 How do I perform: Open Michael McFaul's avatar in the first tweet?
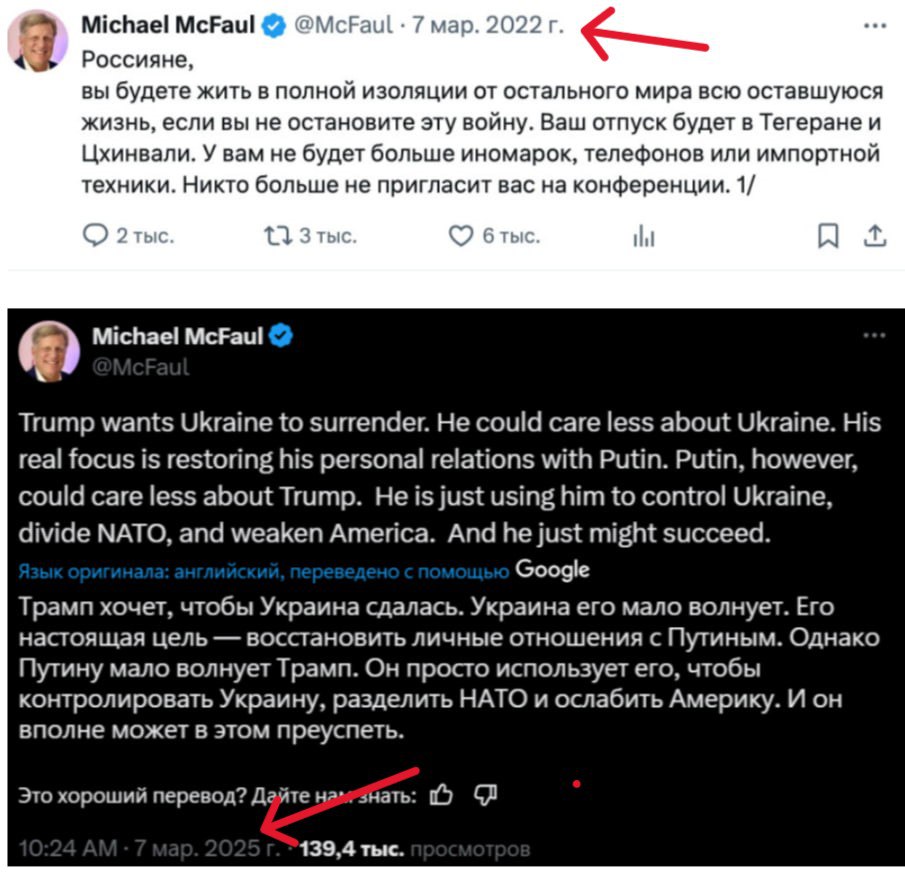coord(38,40)
